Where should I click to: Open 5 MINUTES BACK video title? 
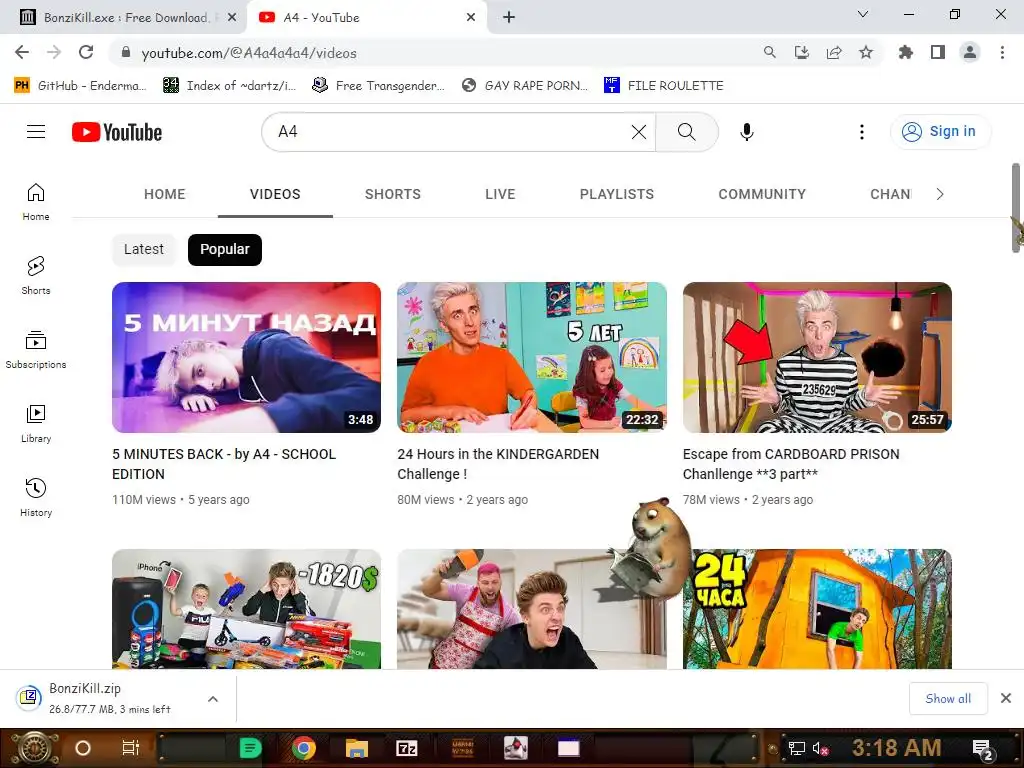224,464
